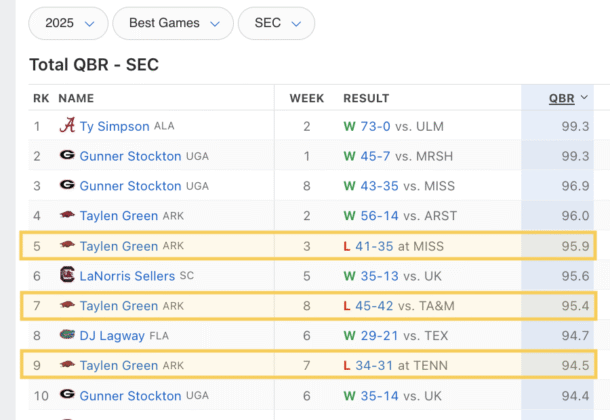Click the Georgia logo in rank 10 row
Viewport: 610px width, 420px height.
click(67, 396)
